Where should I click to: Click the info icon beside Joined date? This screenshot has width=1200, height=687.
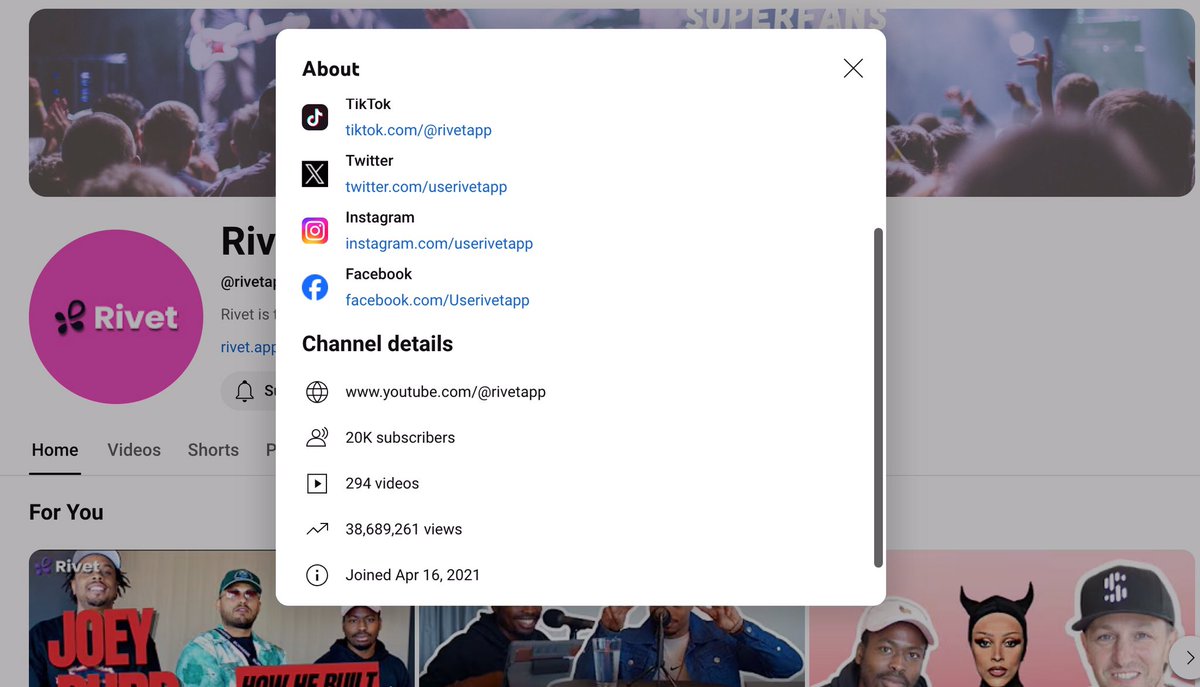pyautogui.click(x=317, y=575)
